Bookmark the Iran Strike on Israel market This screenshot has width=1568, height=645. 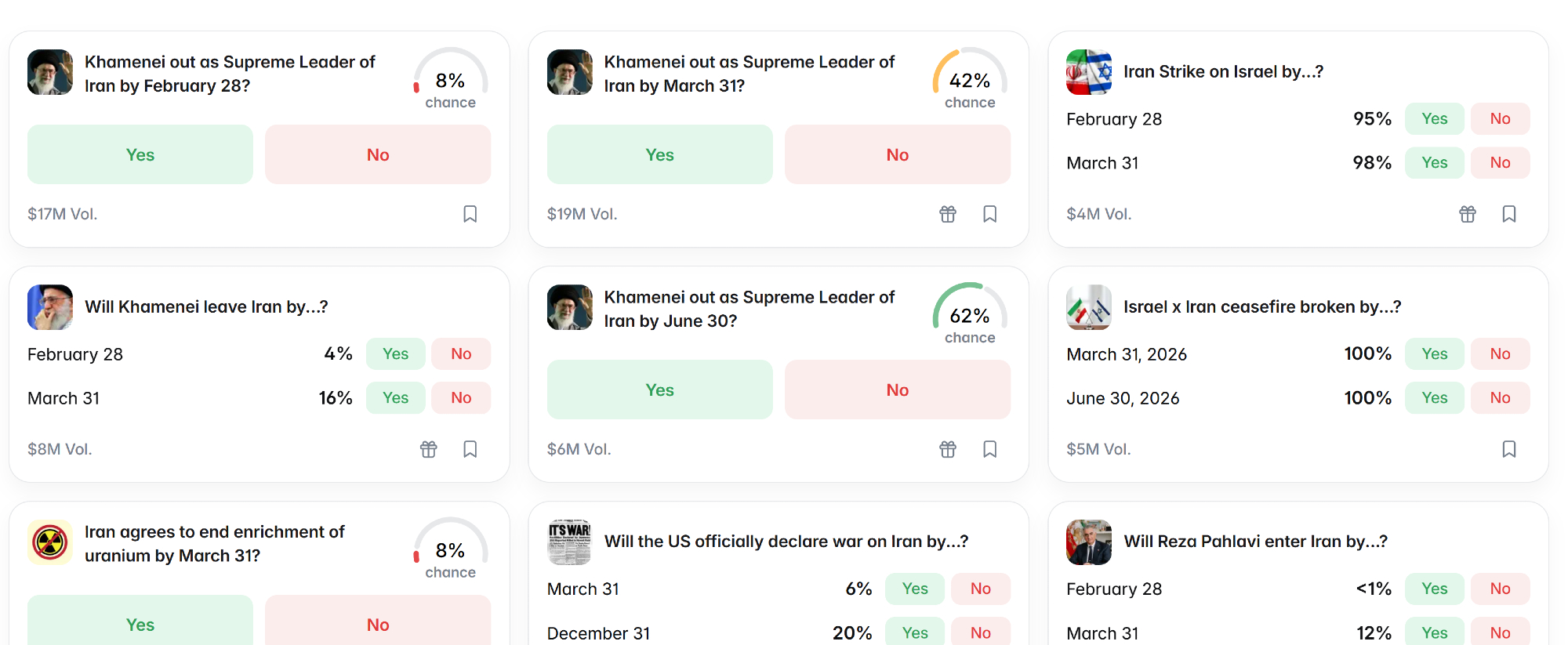[x=1508, y=214]
